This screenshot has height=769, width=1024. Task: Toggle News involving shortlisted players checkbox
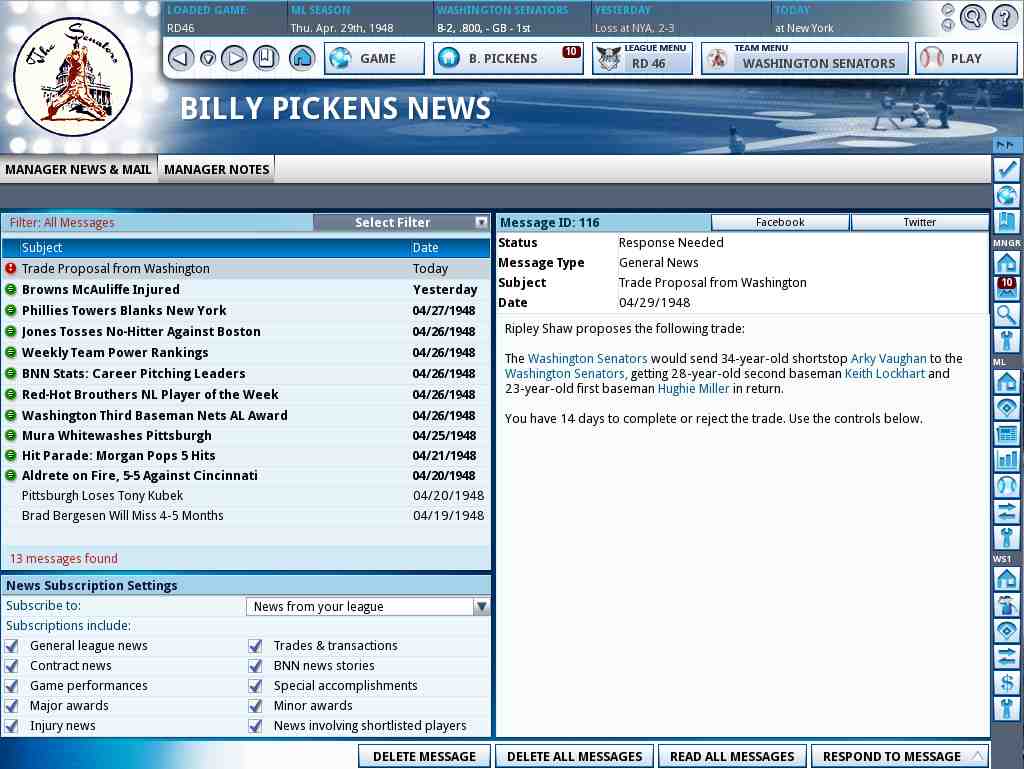pyautogui.click(x=255, y=727)
